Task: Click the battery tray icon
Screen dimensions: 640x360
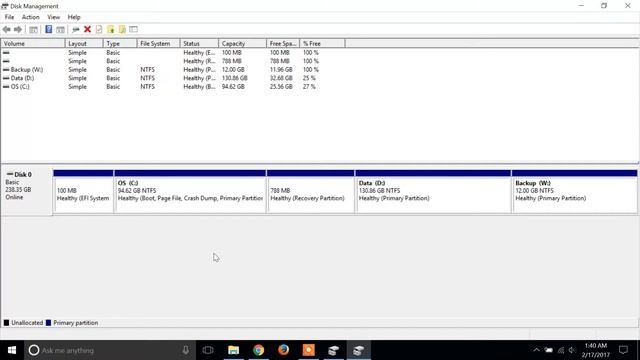Action: coord(549,350)
